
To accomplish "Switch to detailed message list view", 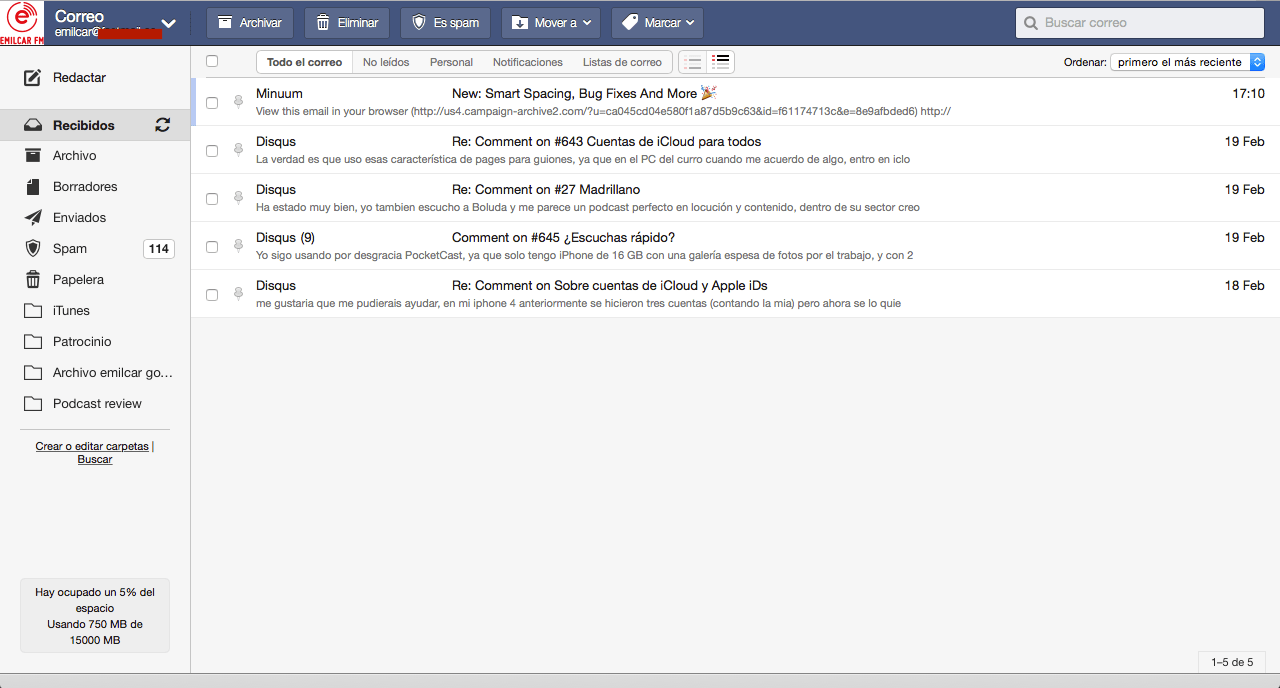I will 720,61.
